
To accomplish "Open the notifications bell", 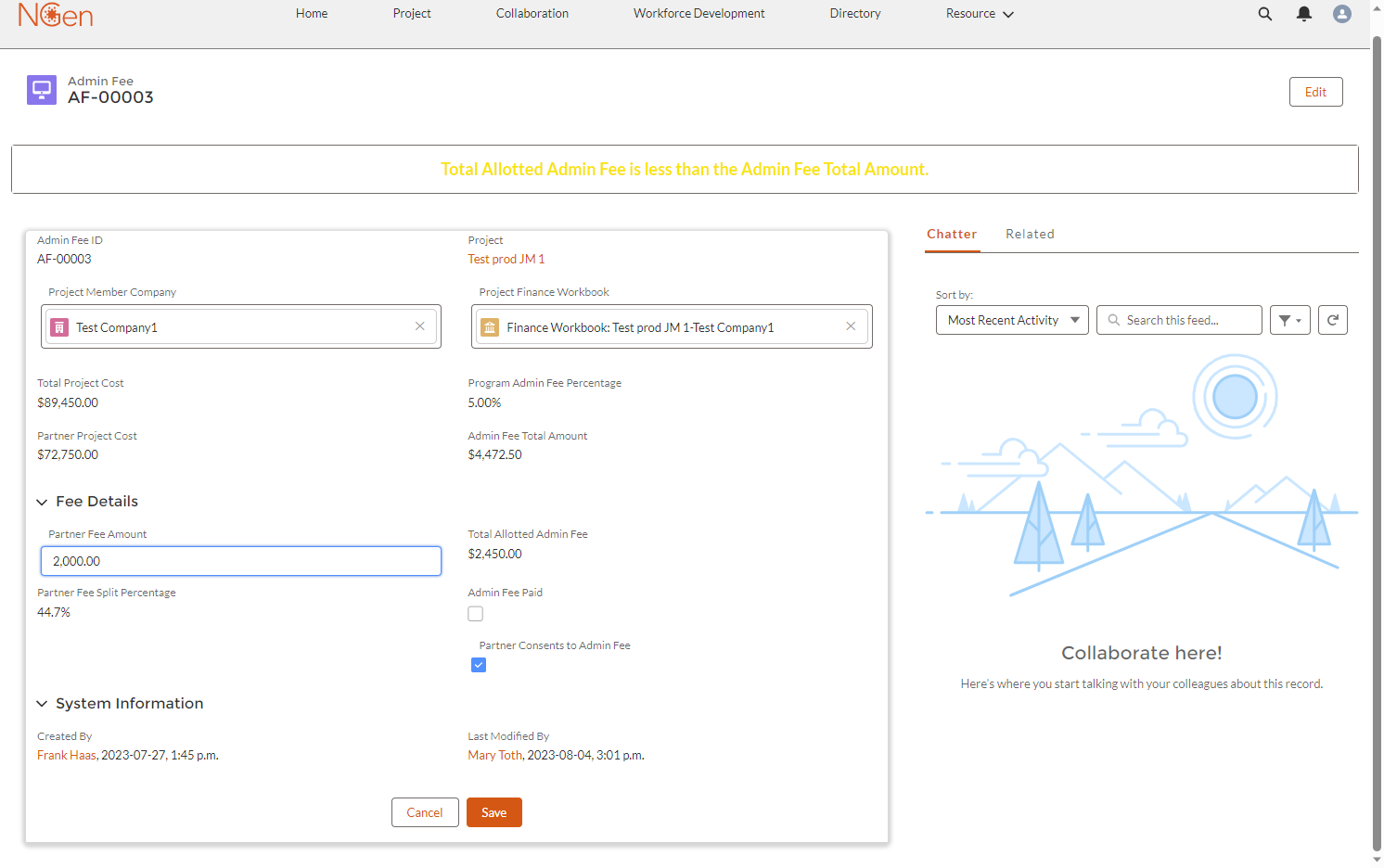I will pyautogui.click(x=1304, y=14).
